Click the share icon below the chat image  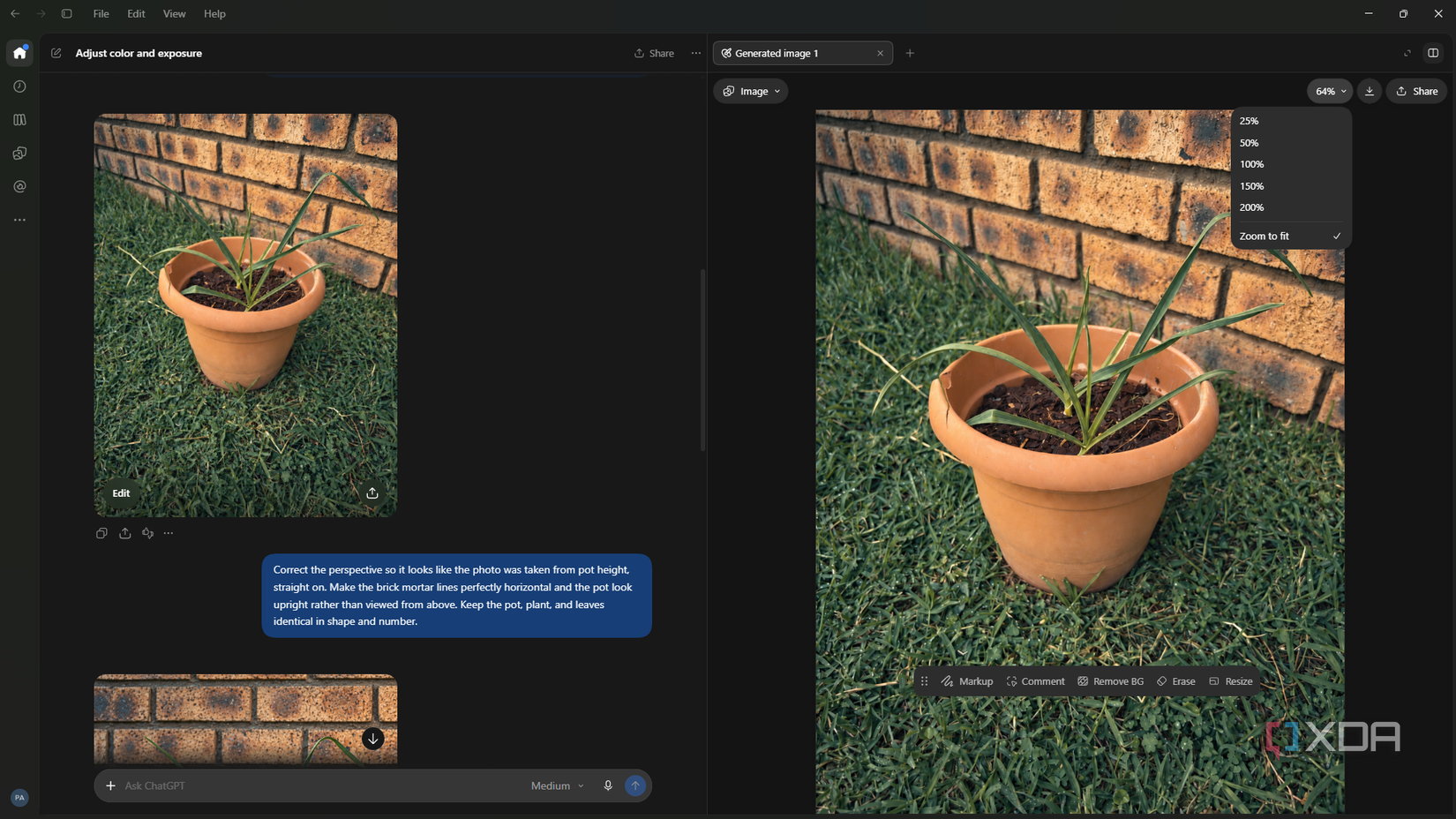(x=125, y=533)
